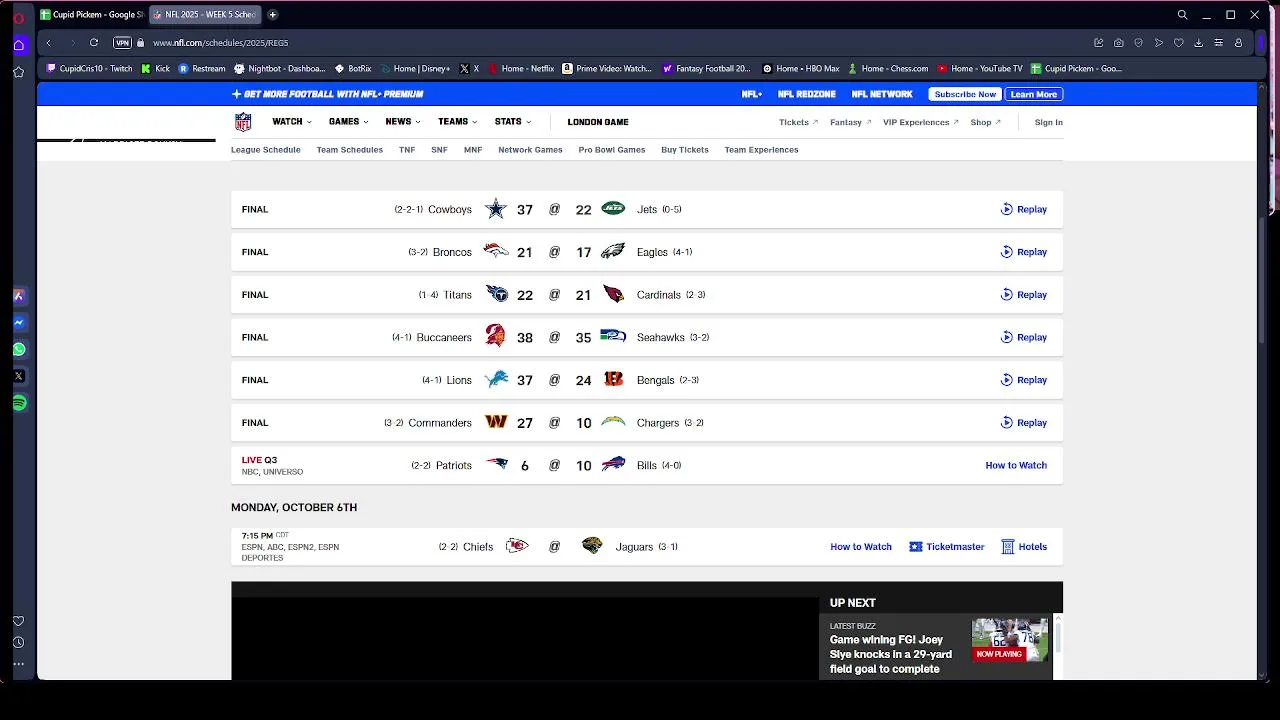Click the Ticketmaster icon link
This screenshot has width=1280, height=720.
coord(946,547)
